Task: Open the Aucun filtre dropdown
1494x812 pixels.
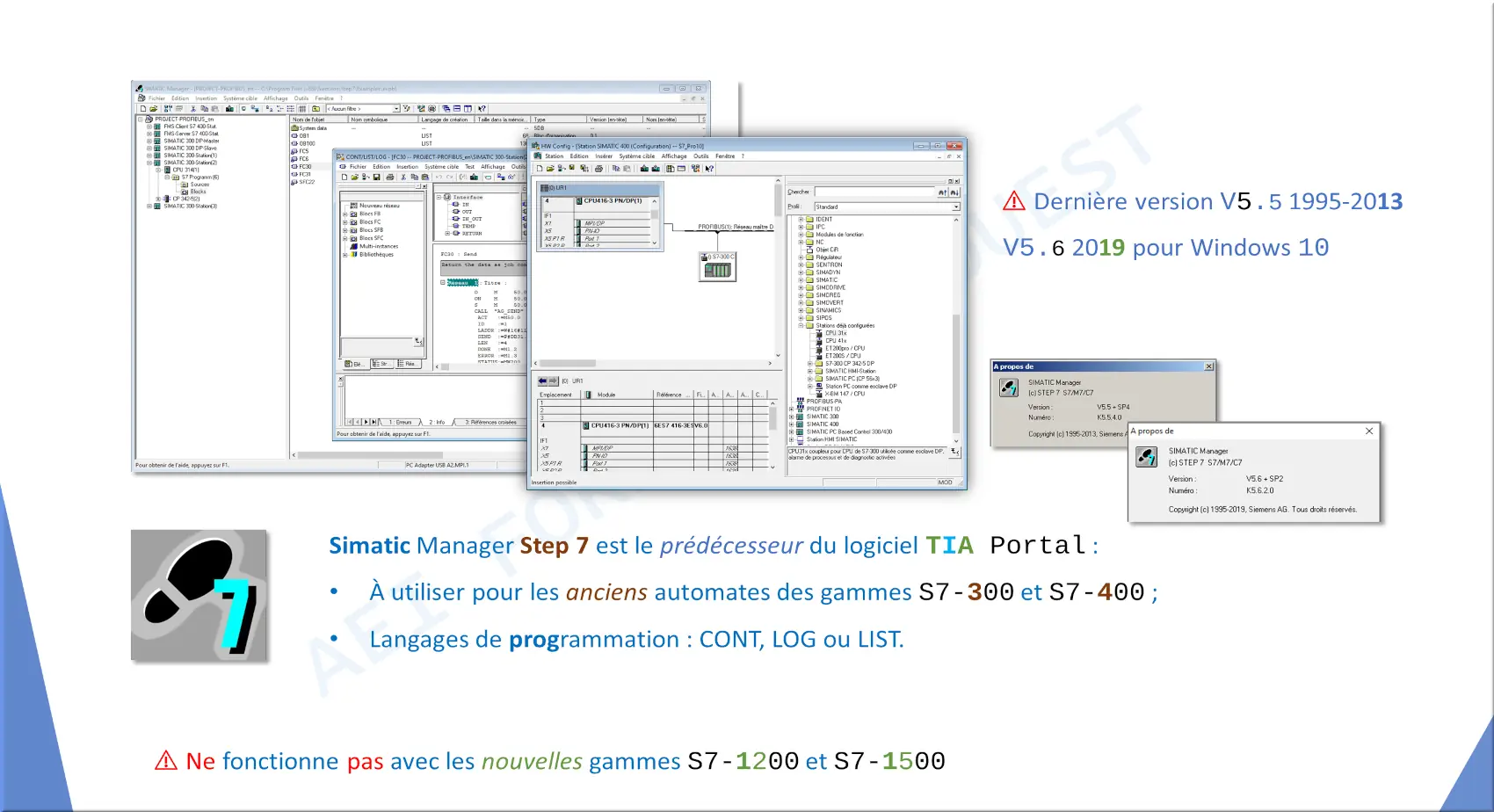Action: coord(396,109)
